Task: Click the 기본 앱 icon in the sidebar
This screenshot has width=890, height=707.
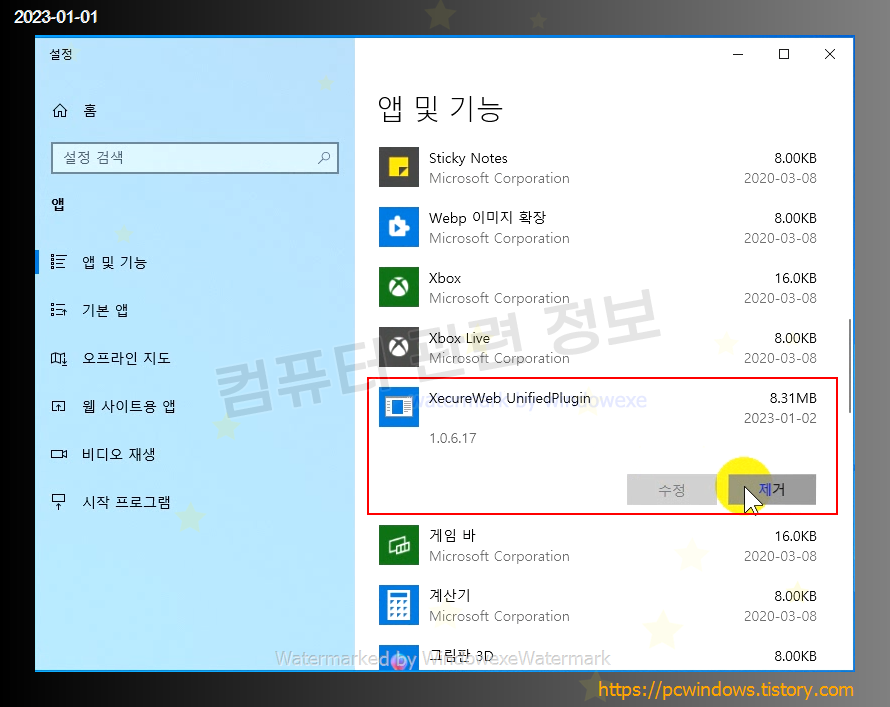Action: 58,310
